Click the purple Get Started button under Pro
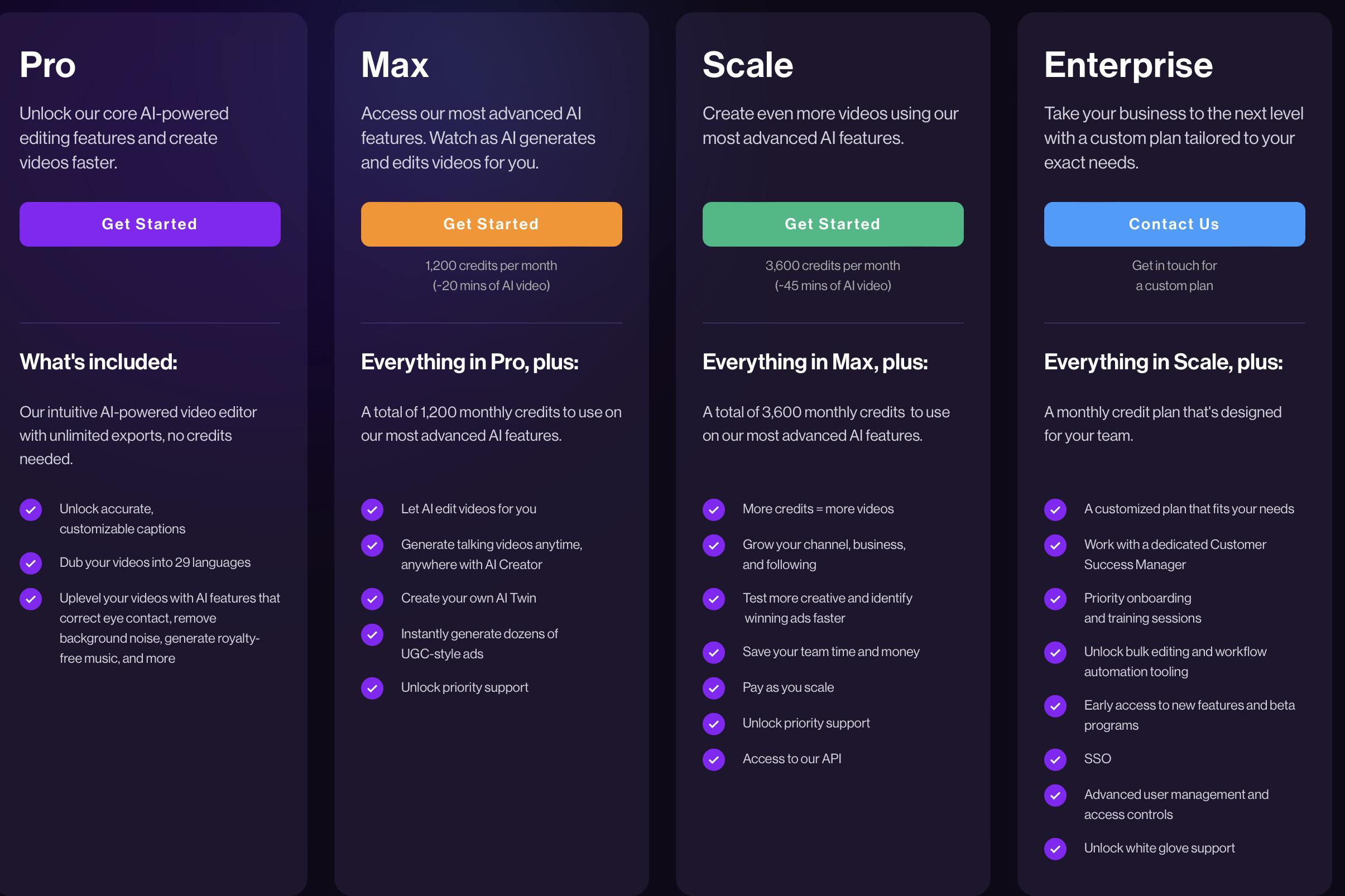This screenshot has height=896, width=1345. coord(150,224)
